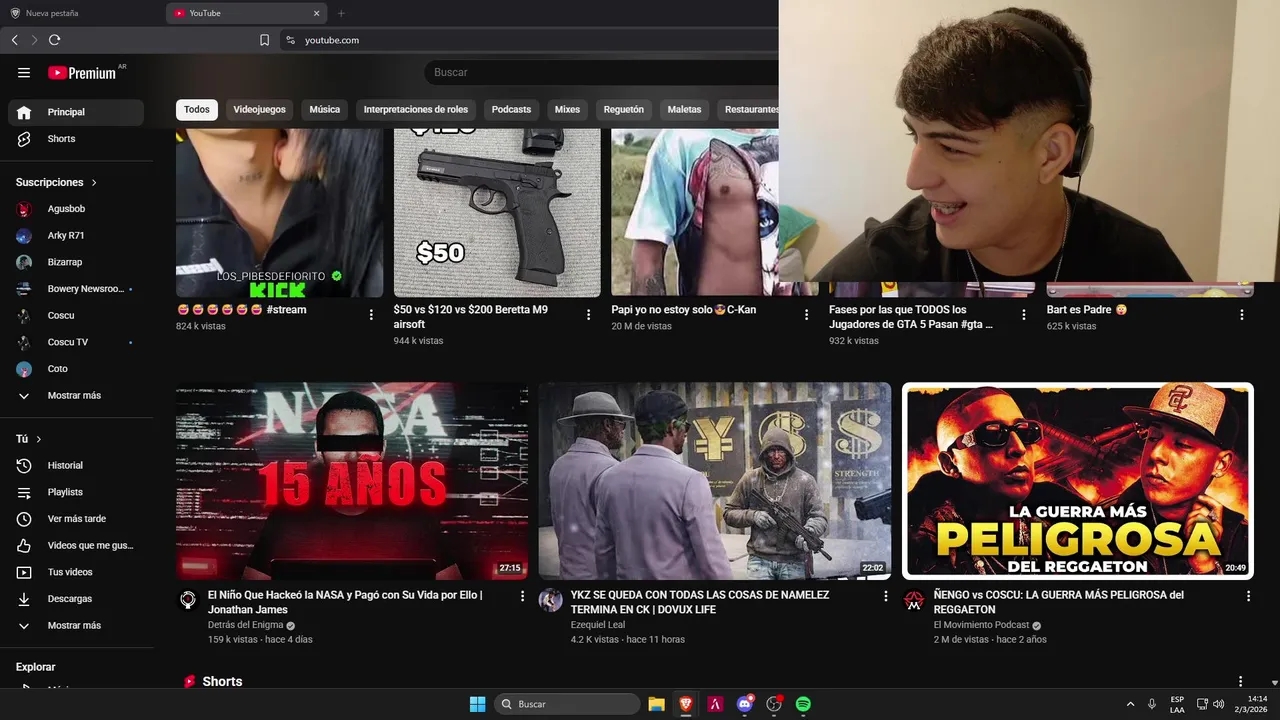This screenshot has width=1280, height=720.
Task: Bookmark page with address bar icon
Action: click(x=264, y=40)
